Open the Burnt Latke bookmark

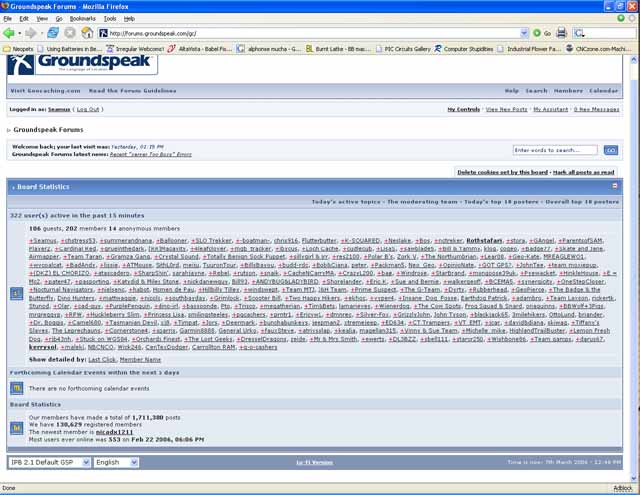pyautogui.click(x=338, y=49)
